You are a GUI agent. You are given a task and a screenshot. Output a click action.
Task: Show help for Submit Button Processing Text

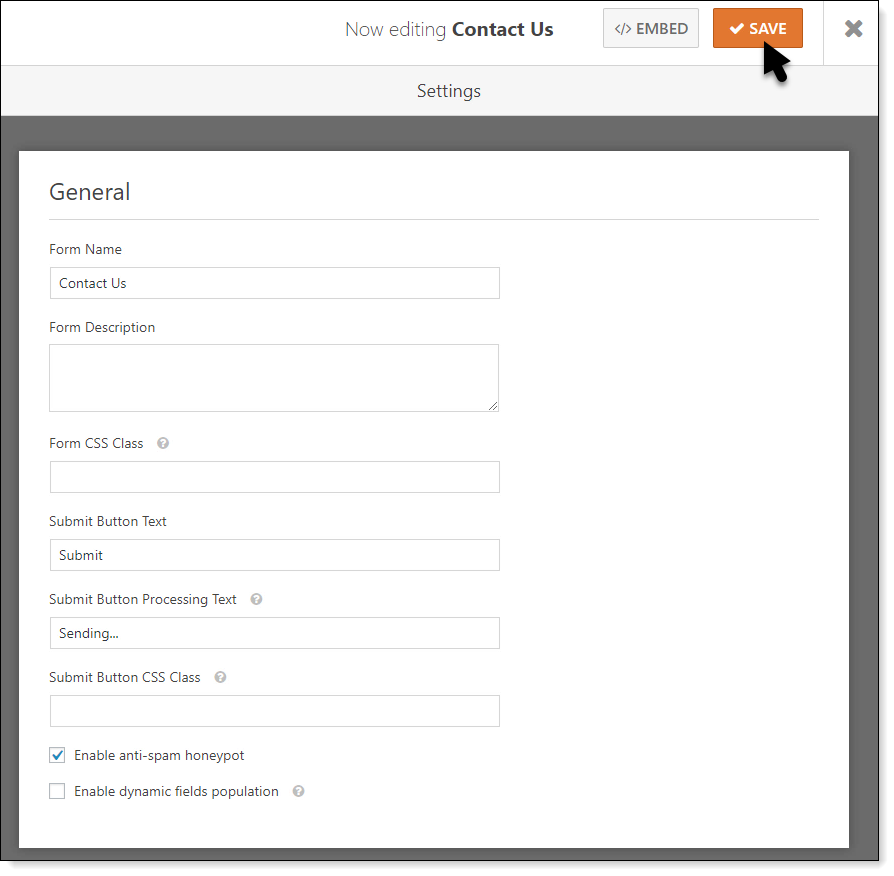(256, 599)
